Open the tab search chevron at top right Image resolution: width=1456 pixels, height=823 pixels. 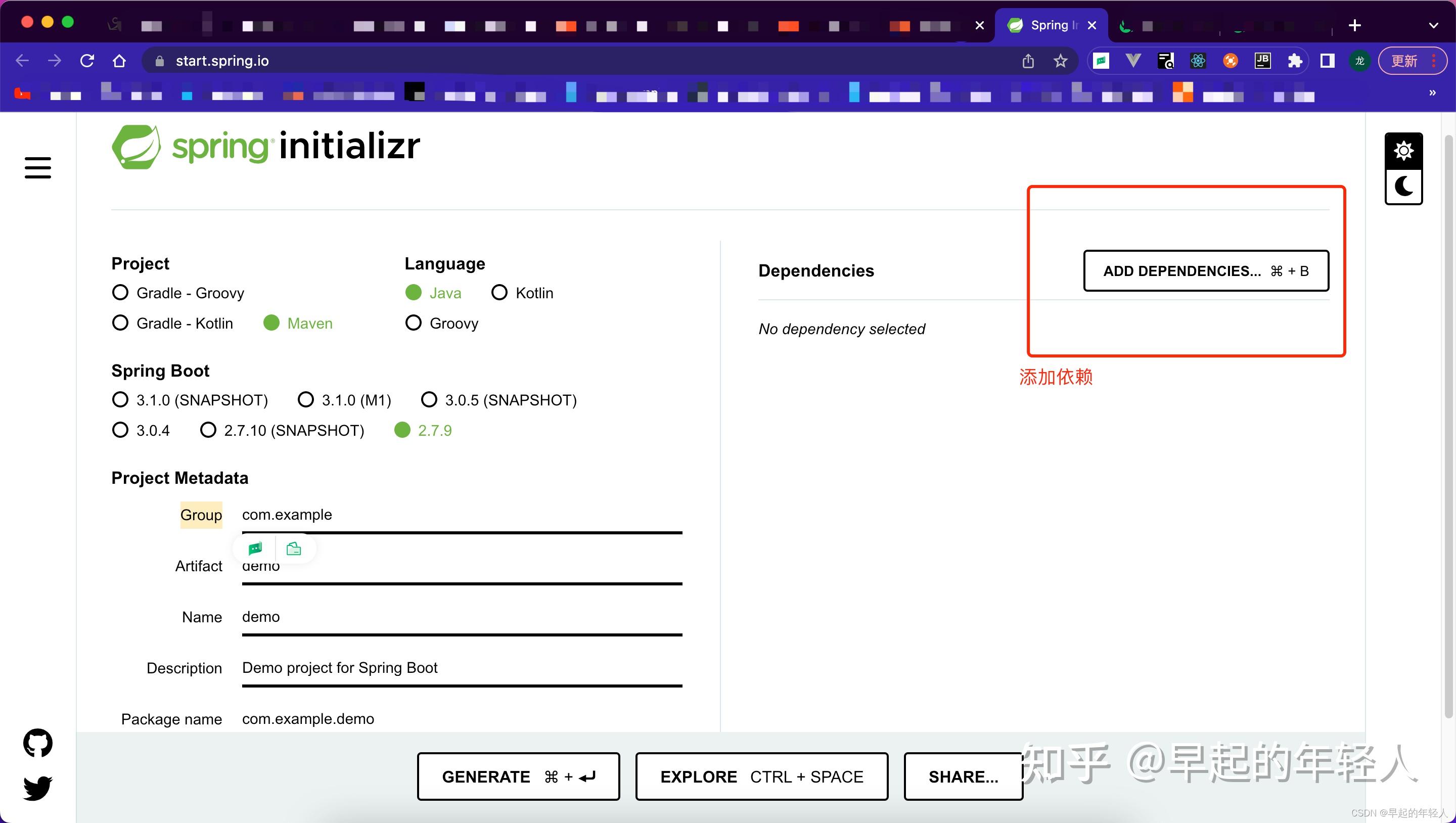pos(1434,25)
